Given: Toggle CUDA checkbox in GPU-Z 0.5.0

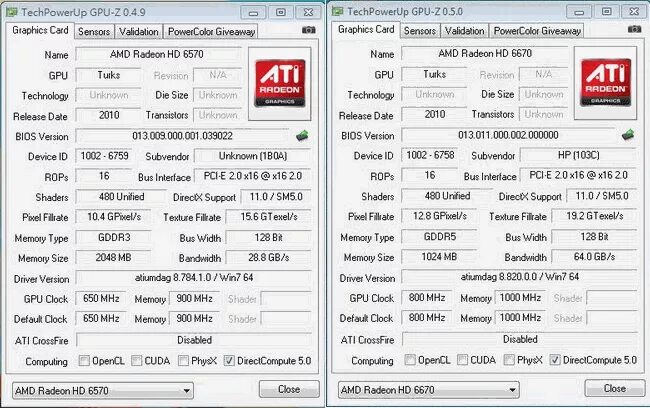Looking at the screenshot, I should pos(462,359).
